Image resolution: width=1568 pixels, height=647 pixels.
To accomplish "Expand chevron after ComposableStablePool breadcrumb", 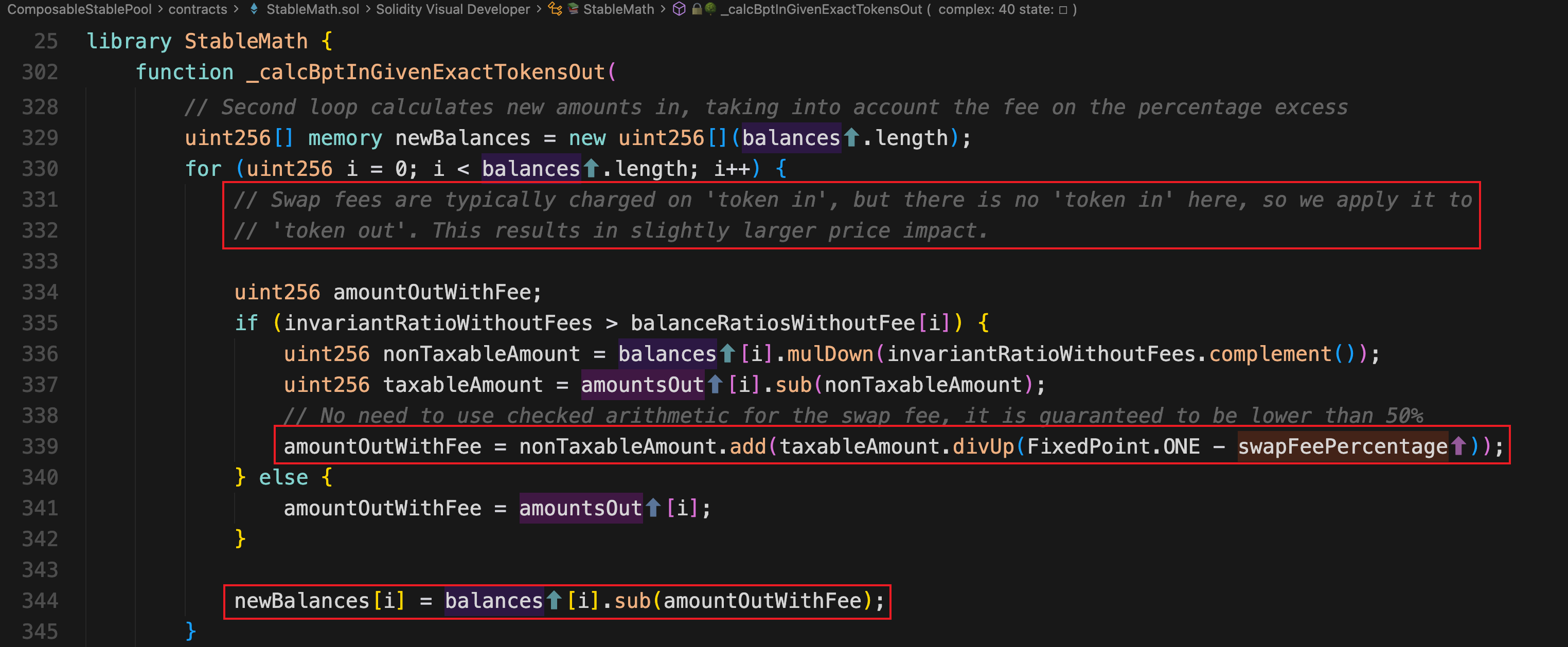I will tap(160, 9).
